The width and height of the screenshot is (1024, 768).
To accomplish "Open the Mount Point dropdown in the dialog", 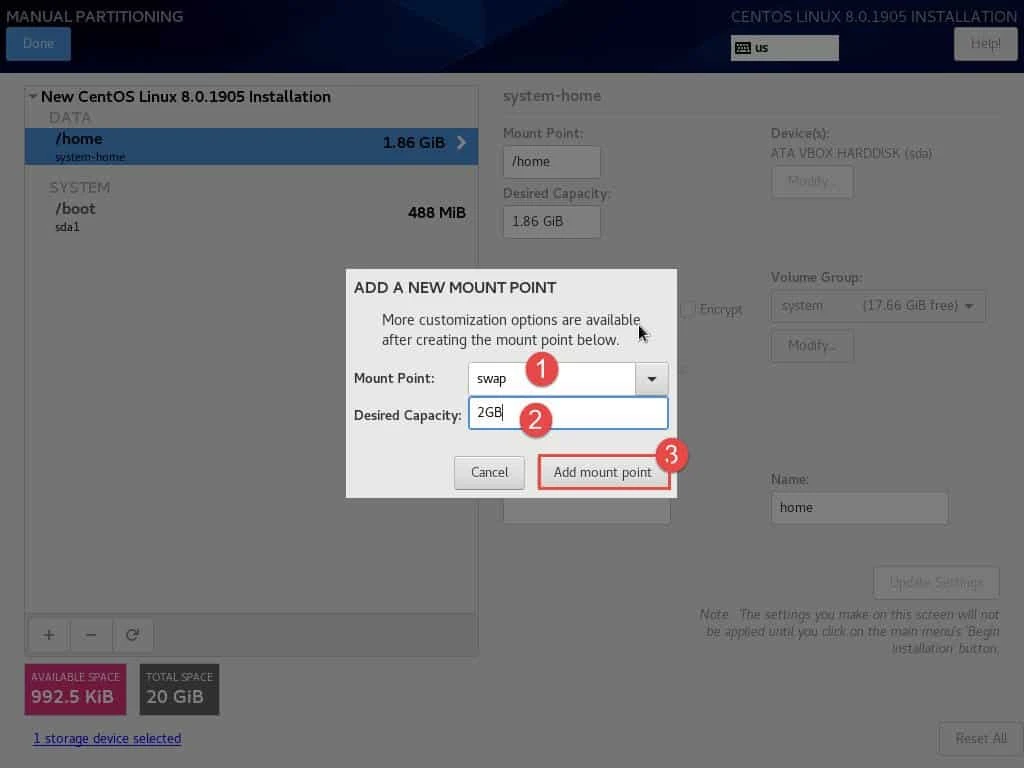I will tap(651, 378).
